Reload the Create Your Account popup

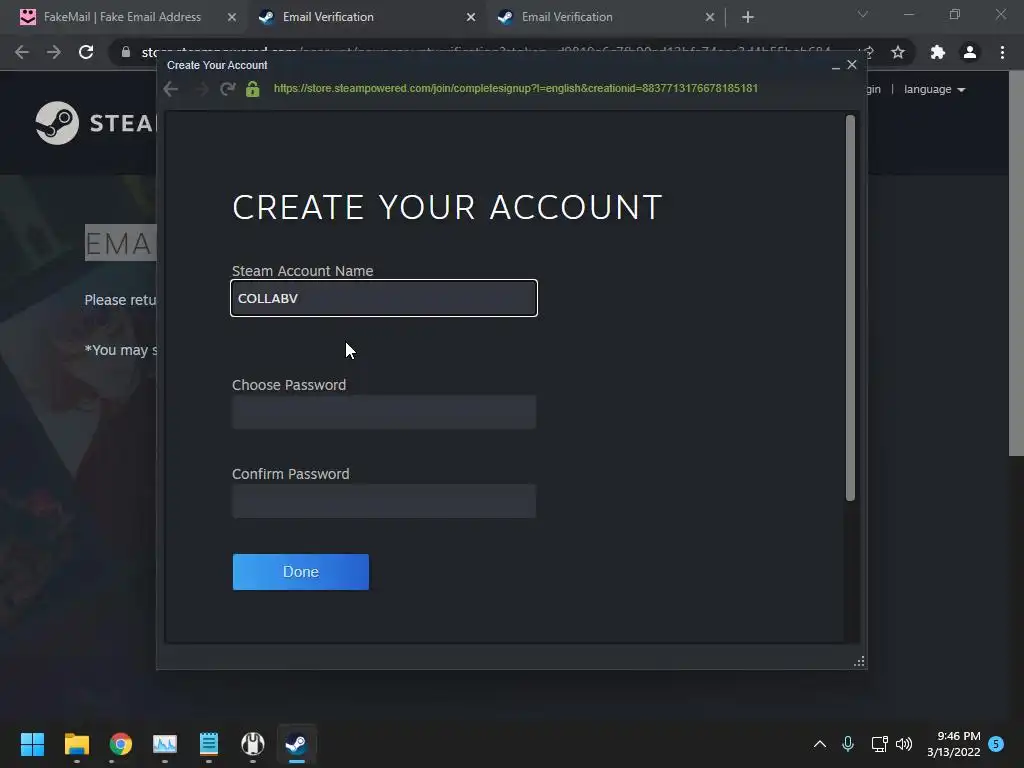pyautogui.click(x=227, y=89)
